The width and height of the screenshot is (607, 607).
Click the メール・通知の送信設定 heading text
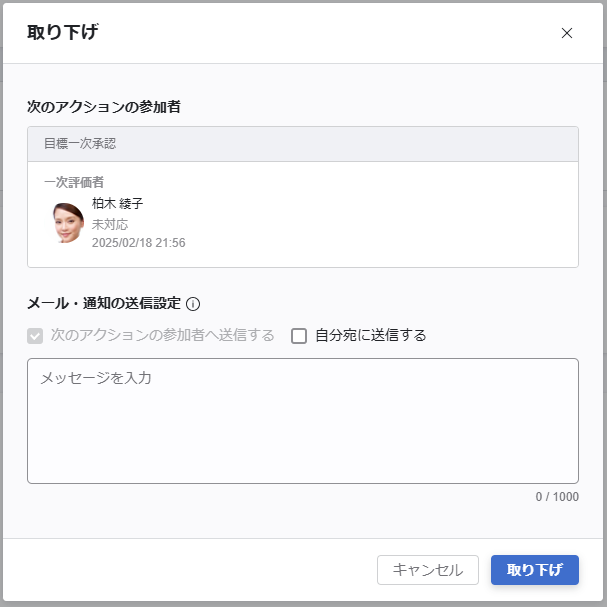pos(104,304)
